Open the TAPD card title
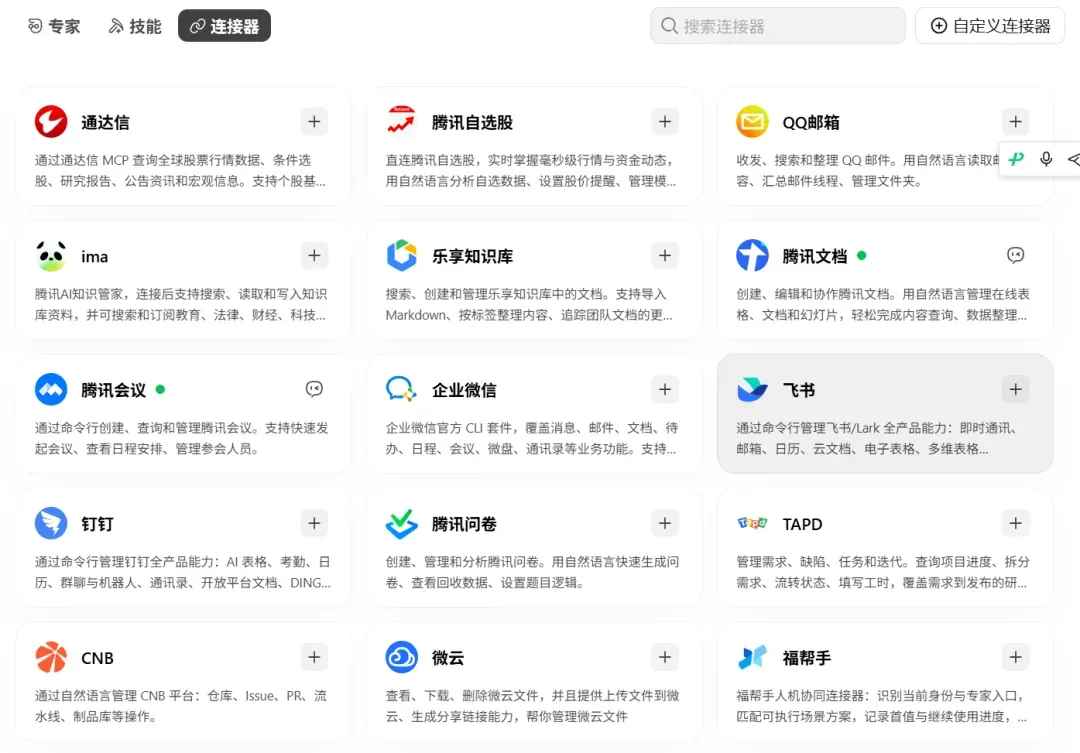1080x753 pixels. click(x=802, y=524)
